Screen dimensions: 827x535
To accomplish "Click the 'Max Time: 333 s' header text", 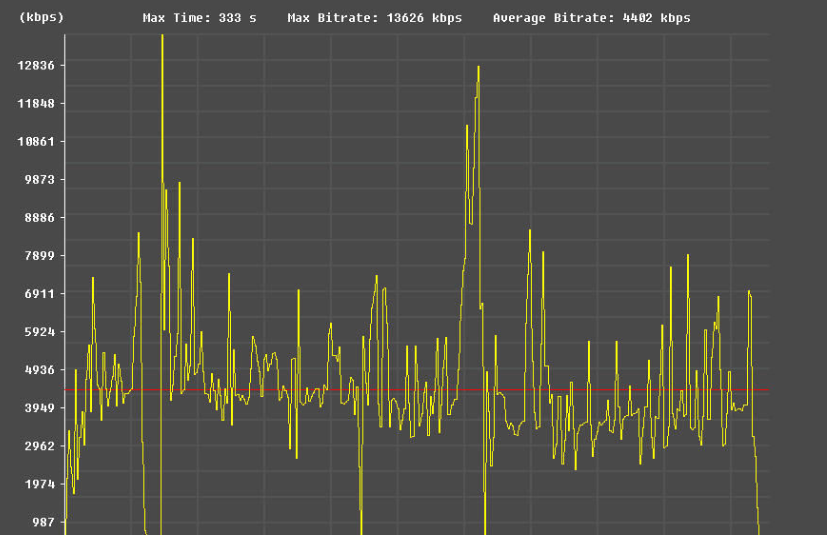I will pyautogui.click(x=199, y=18).
